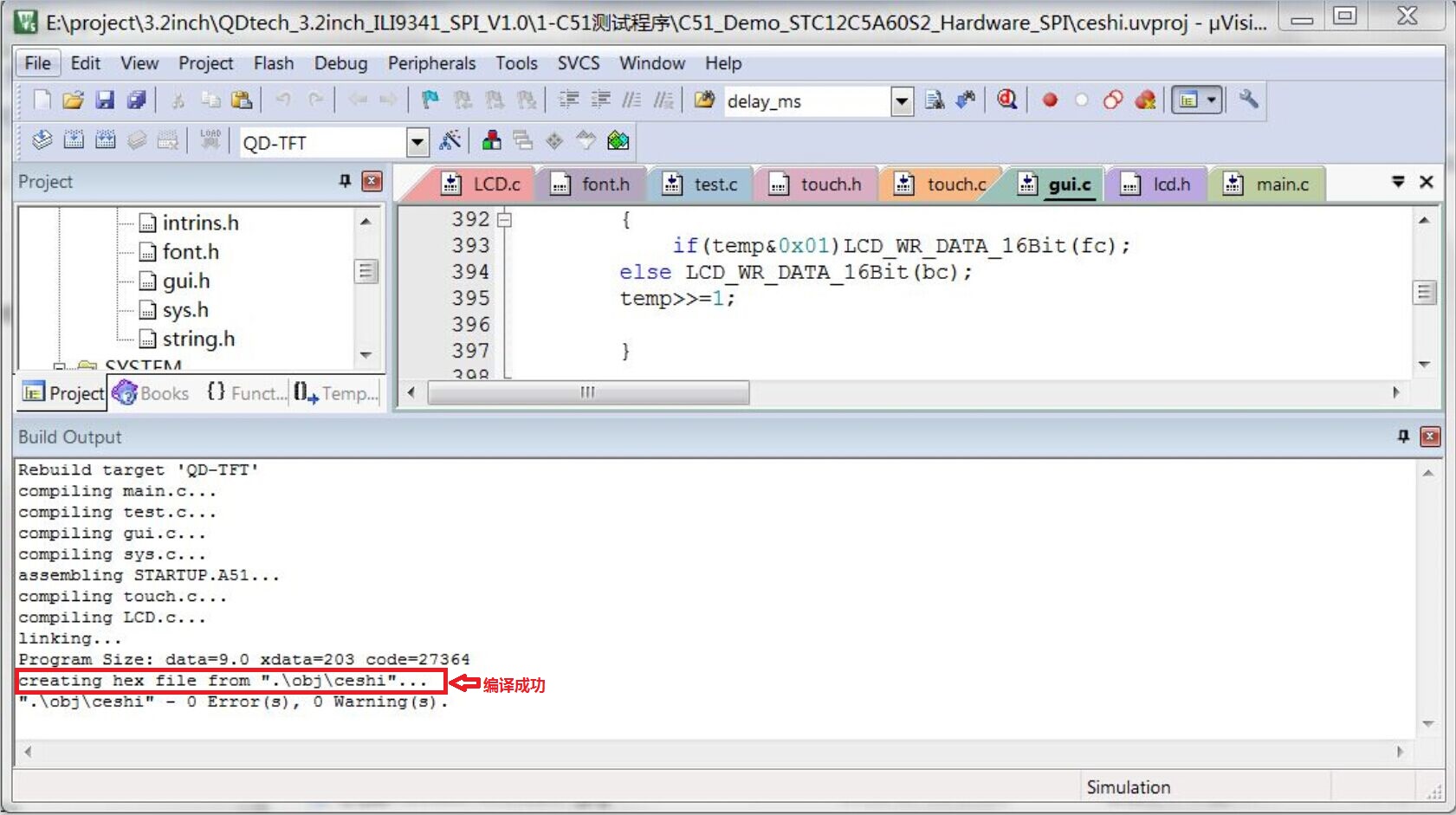Insert a breakpoint with the red dot icon
This screenshot has width=1456, height=815.
1050,100
